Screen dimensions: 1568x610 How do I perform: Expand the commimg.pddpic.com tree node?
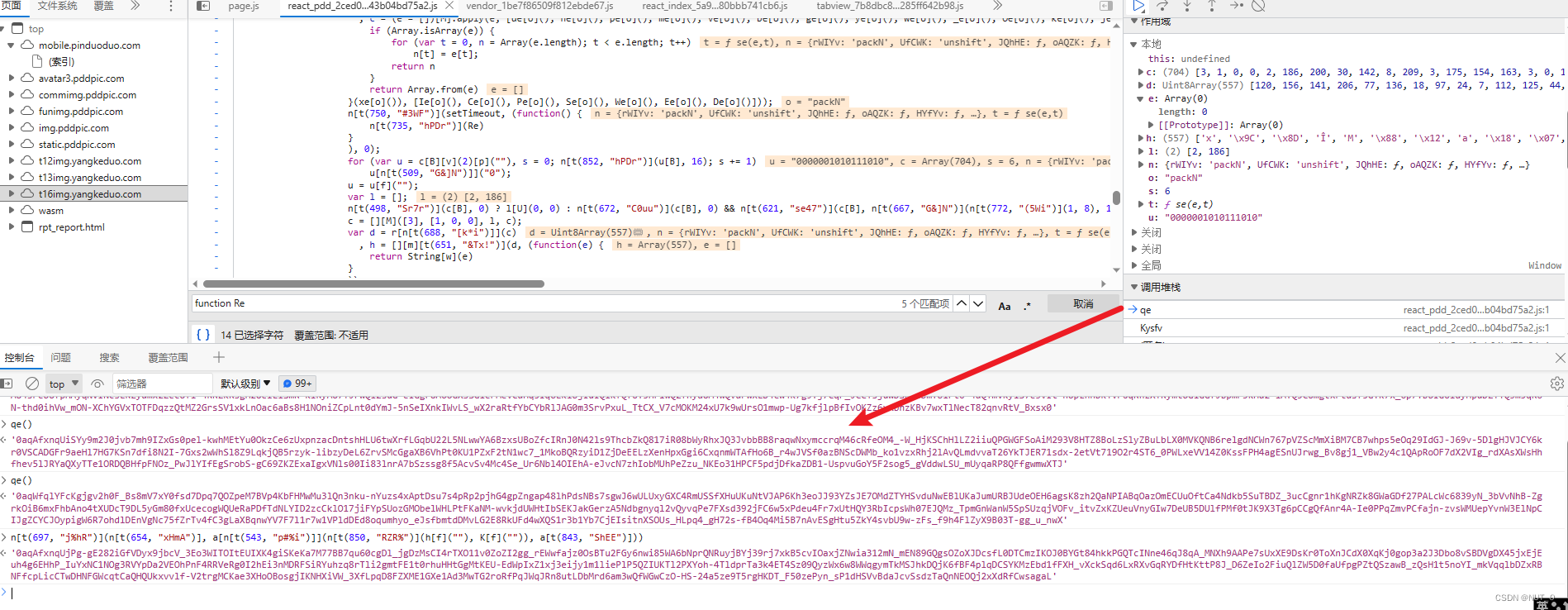point(12,95)
